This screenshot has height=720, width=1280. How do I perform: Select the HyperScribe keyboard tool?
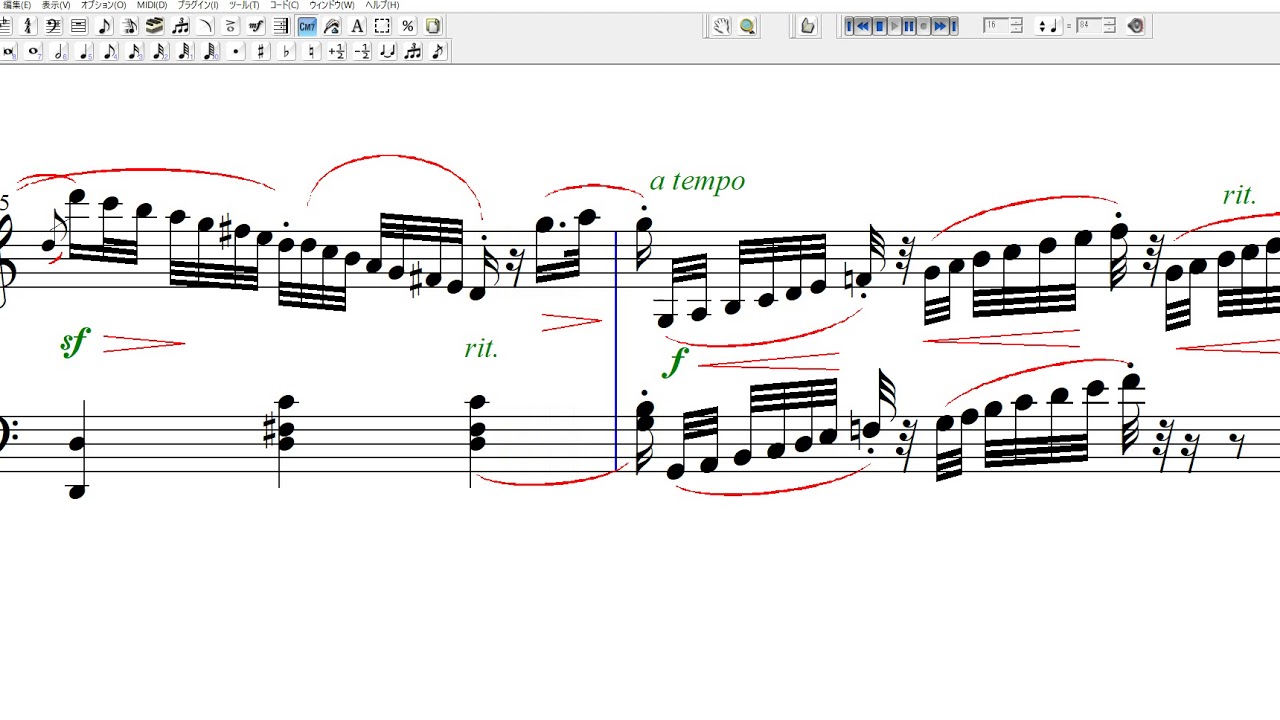[x=154, y=26]
